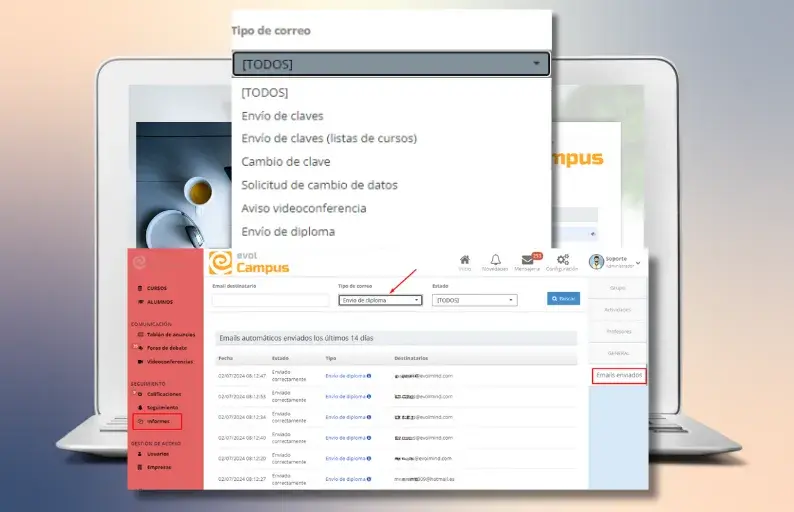Click the Cursos sidebar icon

click(x=140, y=288)
